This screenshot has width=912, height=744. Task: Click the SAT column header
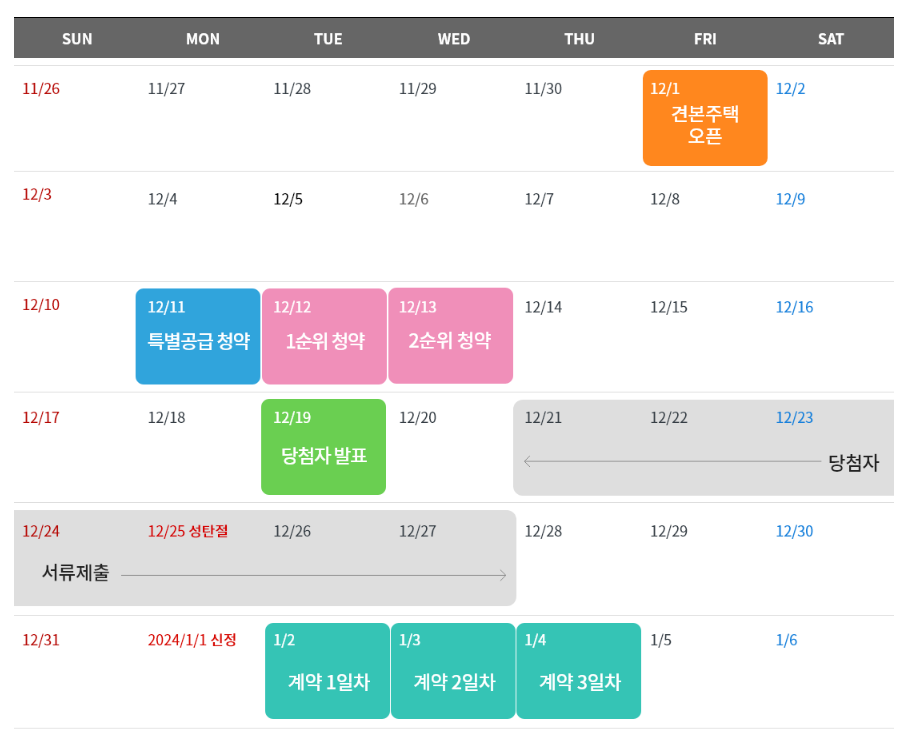(831, 39)
